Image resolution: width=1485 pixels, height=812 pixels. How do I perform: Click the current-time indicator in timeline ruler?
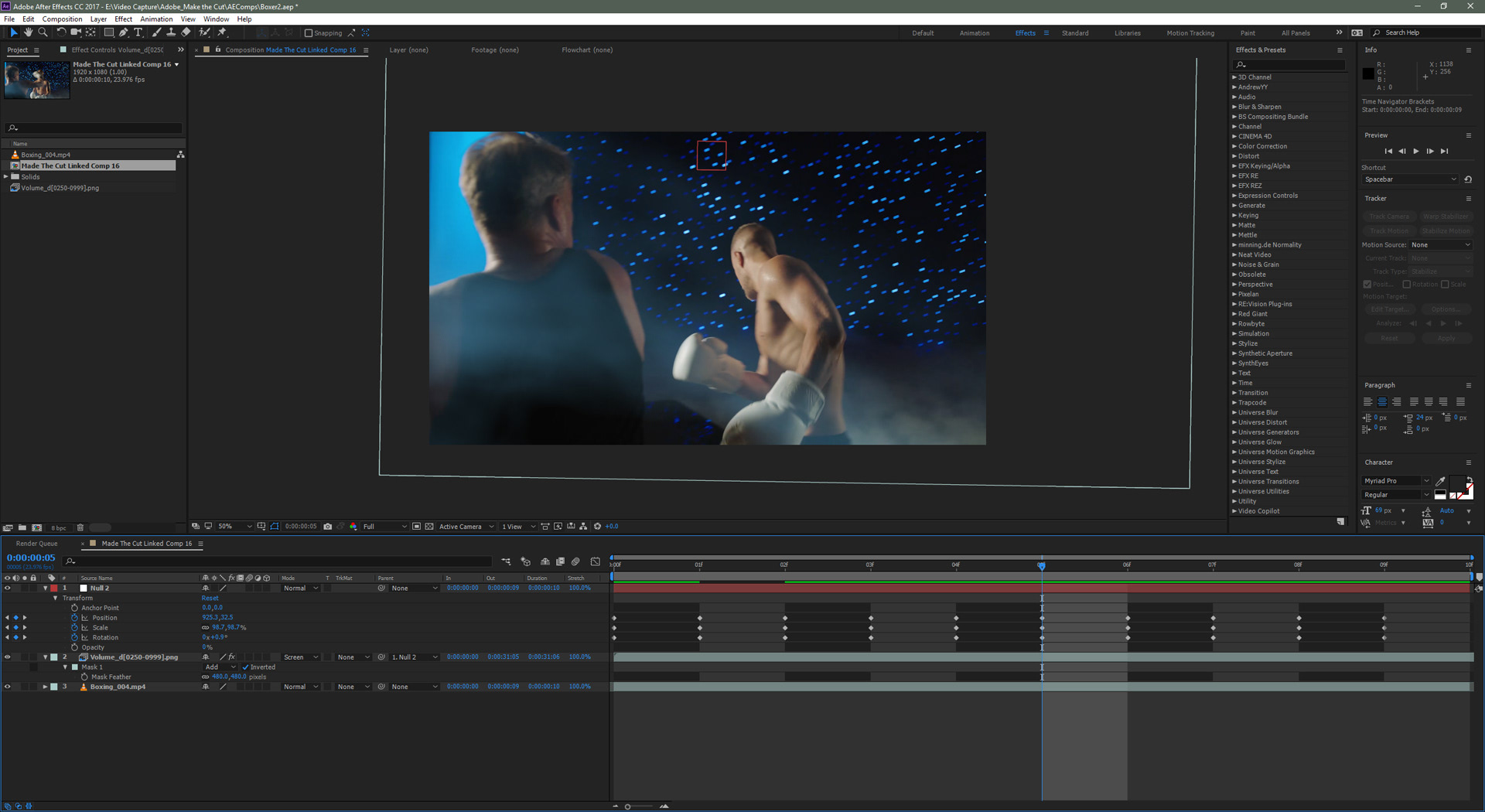tap(1042, 566)
